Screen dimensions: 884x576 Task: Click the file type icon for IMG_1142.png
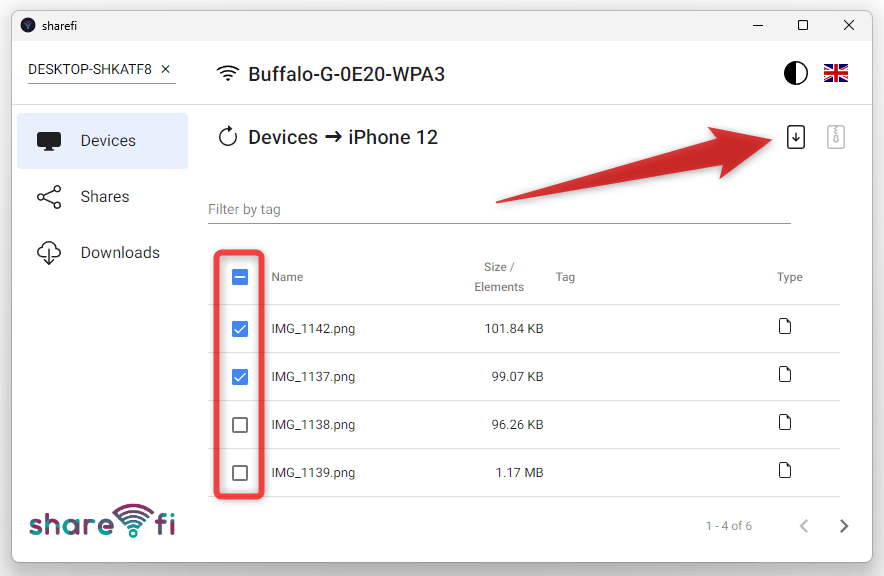click(785, 326)
